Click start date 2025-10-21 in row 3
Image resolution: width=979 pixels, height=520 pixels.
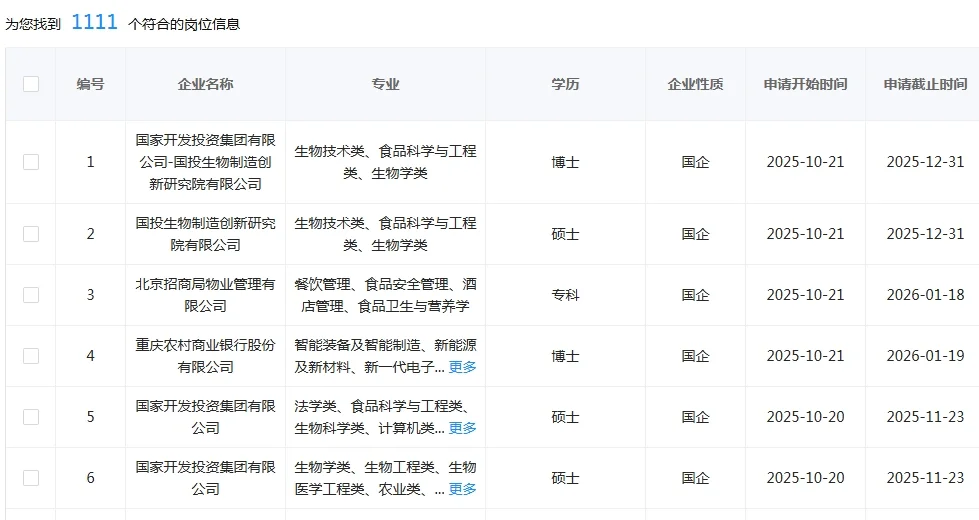pos(805,295)
